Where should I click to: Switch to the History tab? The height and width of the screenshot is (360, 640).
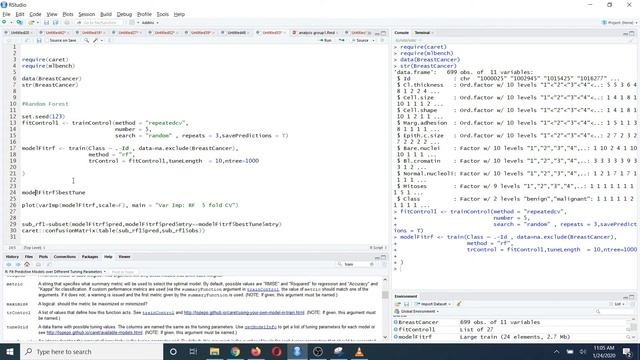click(x=12, y=257)
